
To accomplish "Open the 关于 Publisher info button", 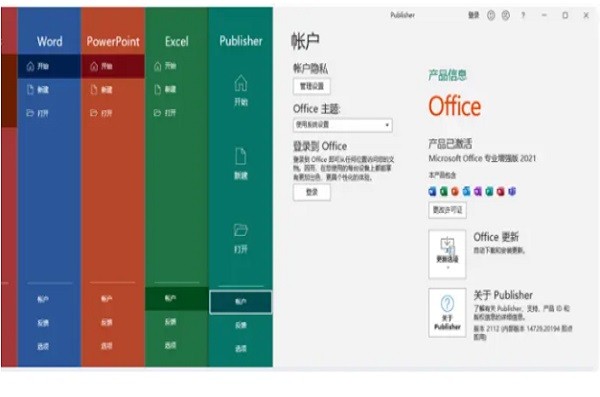I will tap(447, 312).
